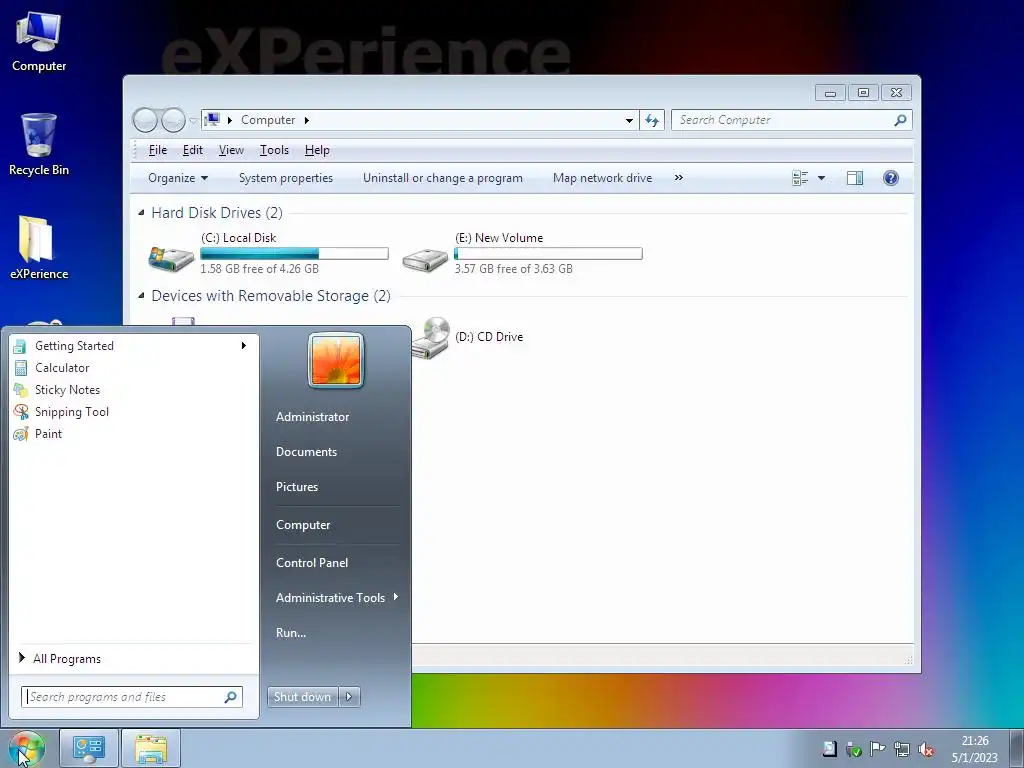Click the muted volume tray icon

pos(925,749)
